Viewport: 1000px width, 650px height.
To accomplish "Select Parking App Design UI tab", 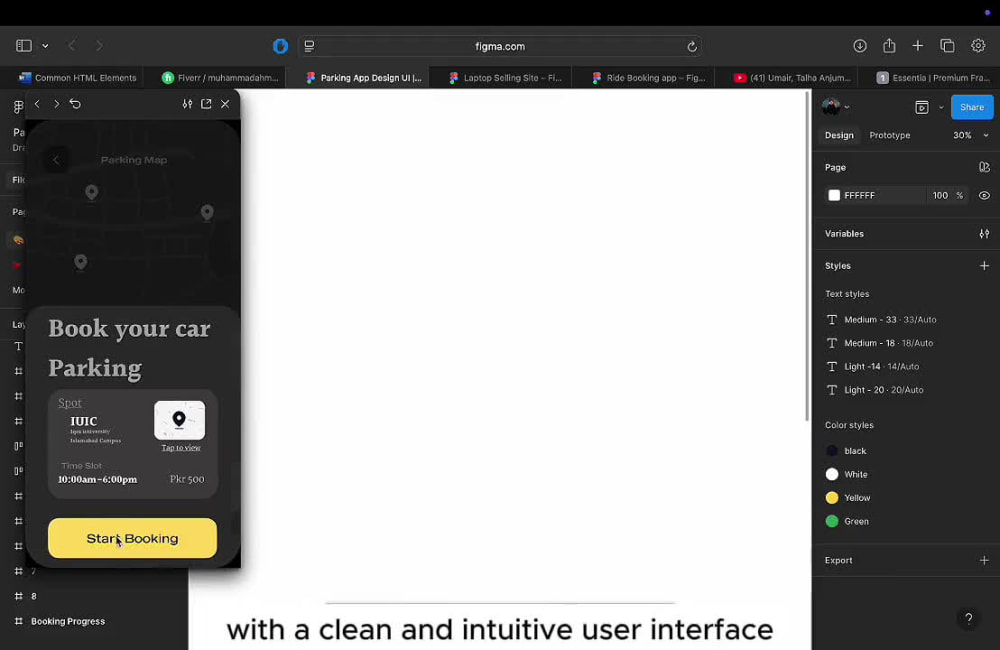I will 364,78.
